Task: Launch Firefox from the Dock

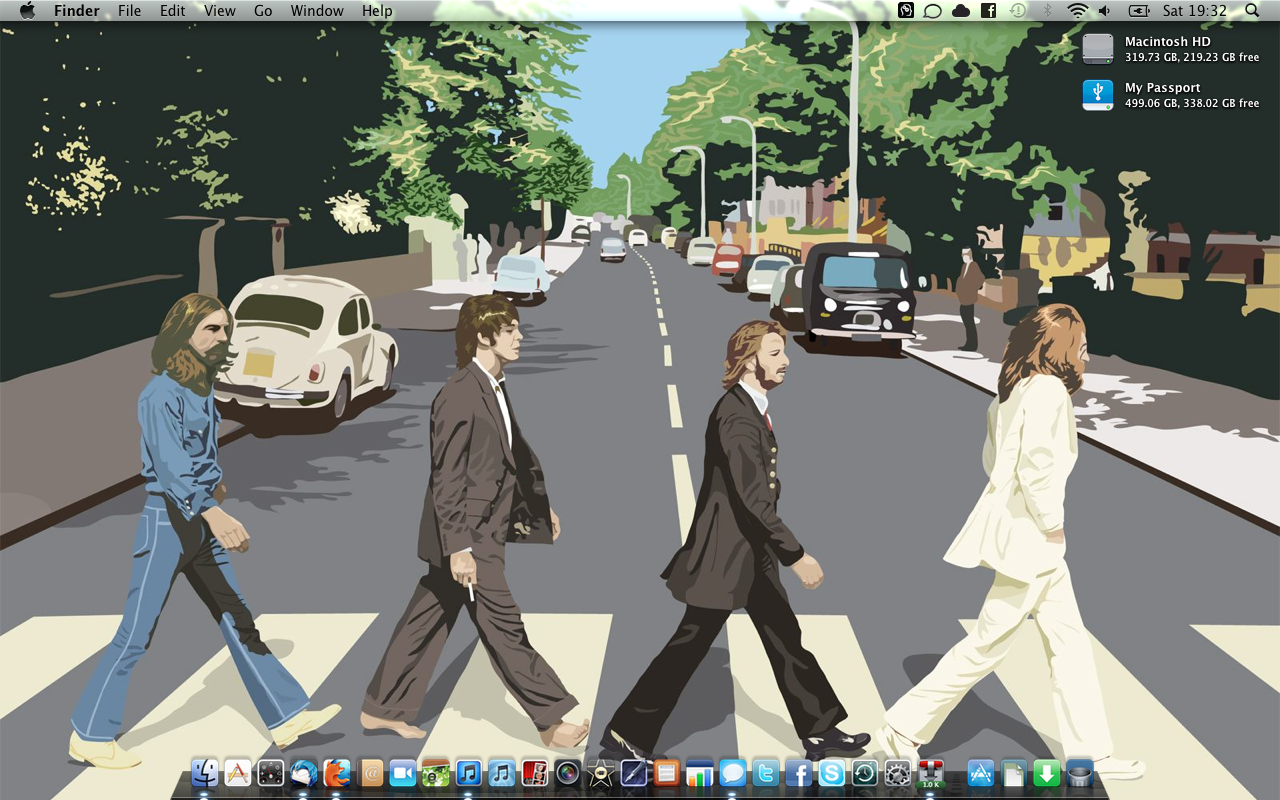Action: pyautogui.click(x=337, y=772)
